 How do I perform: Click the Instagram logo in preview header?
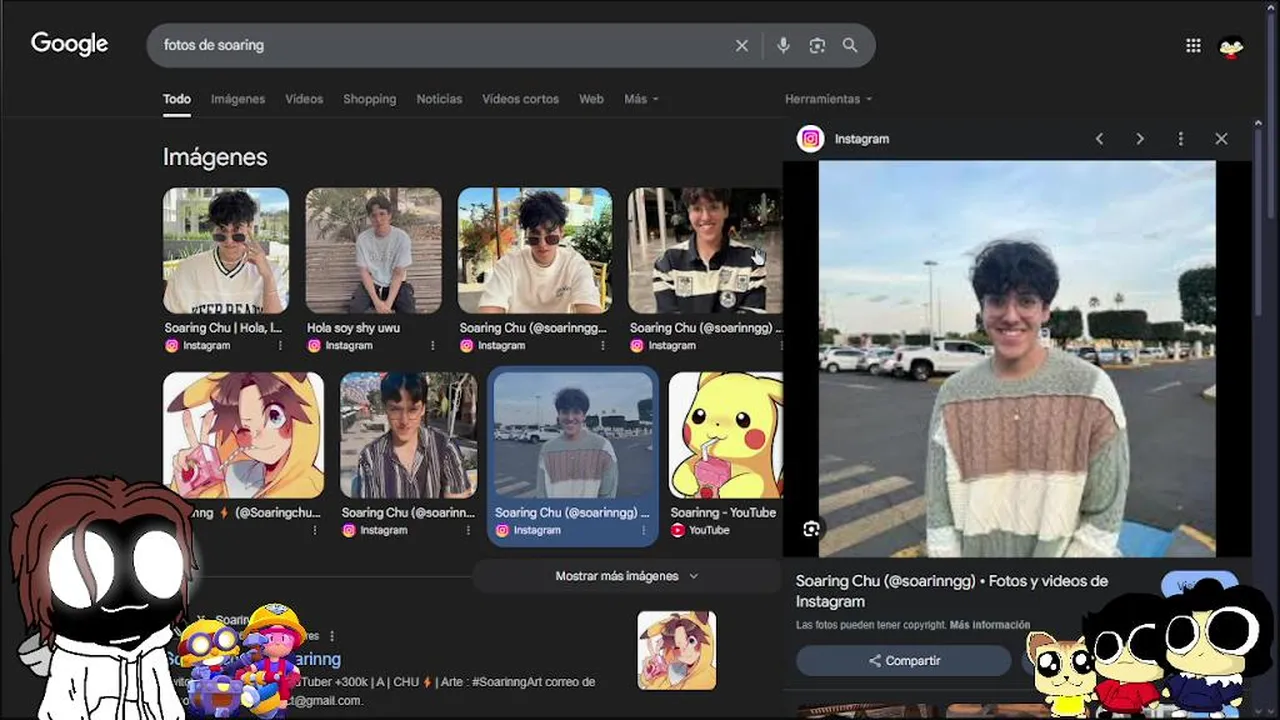[x=811, y=139]
